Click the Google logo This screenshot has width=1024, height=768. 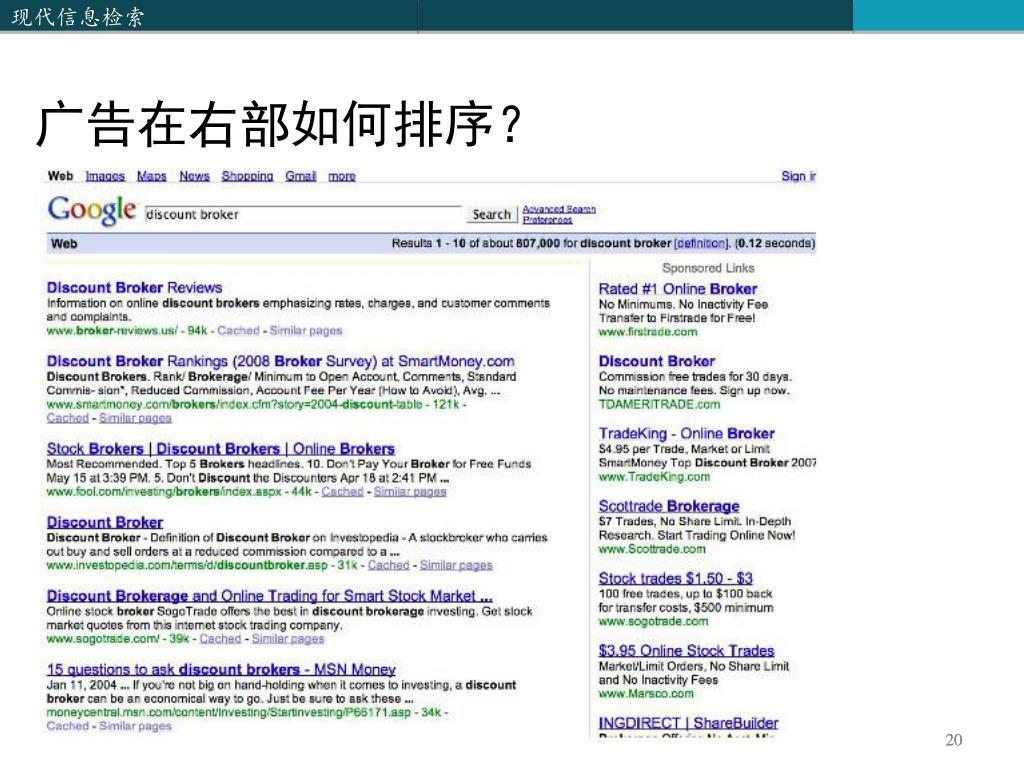(x=91, y=210)
